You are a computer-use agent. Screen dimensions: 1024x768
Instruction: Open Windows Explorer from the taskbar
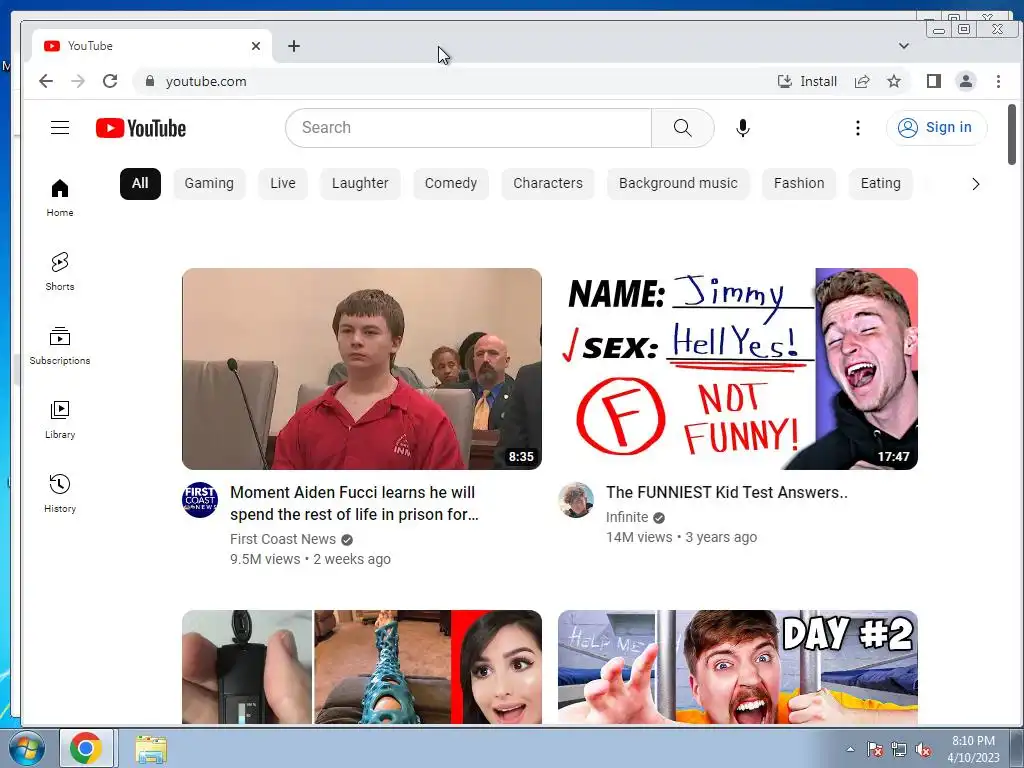coord(151,749)
